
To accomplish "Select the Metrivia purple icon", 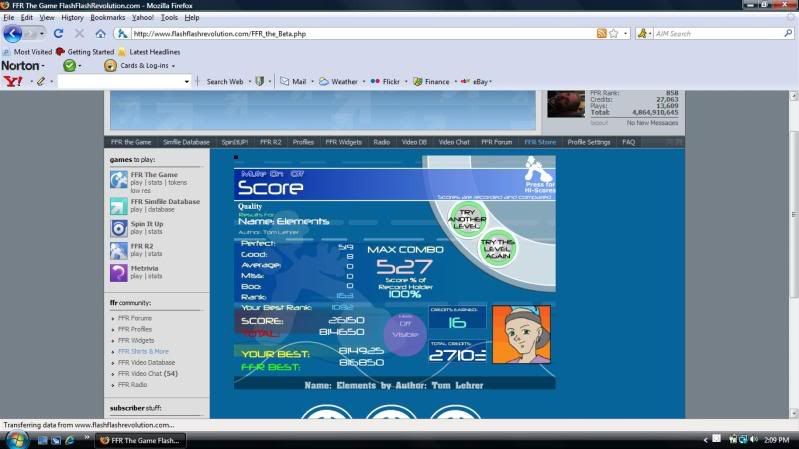I will 119,272.
